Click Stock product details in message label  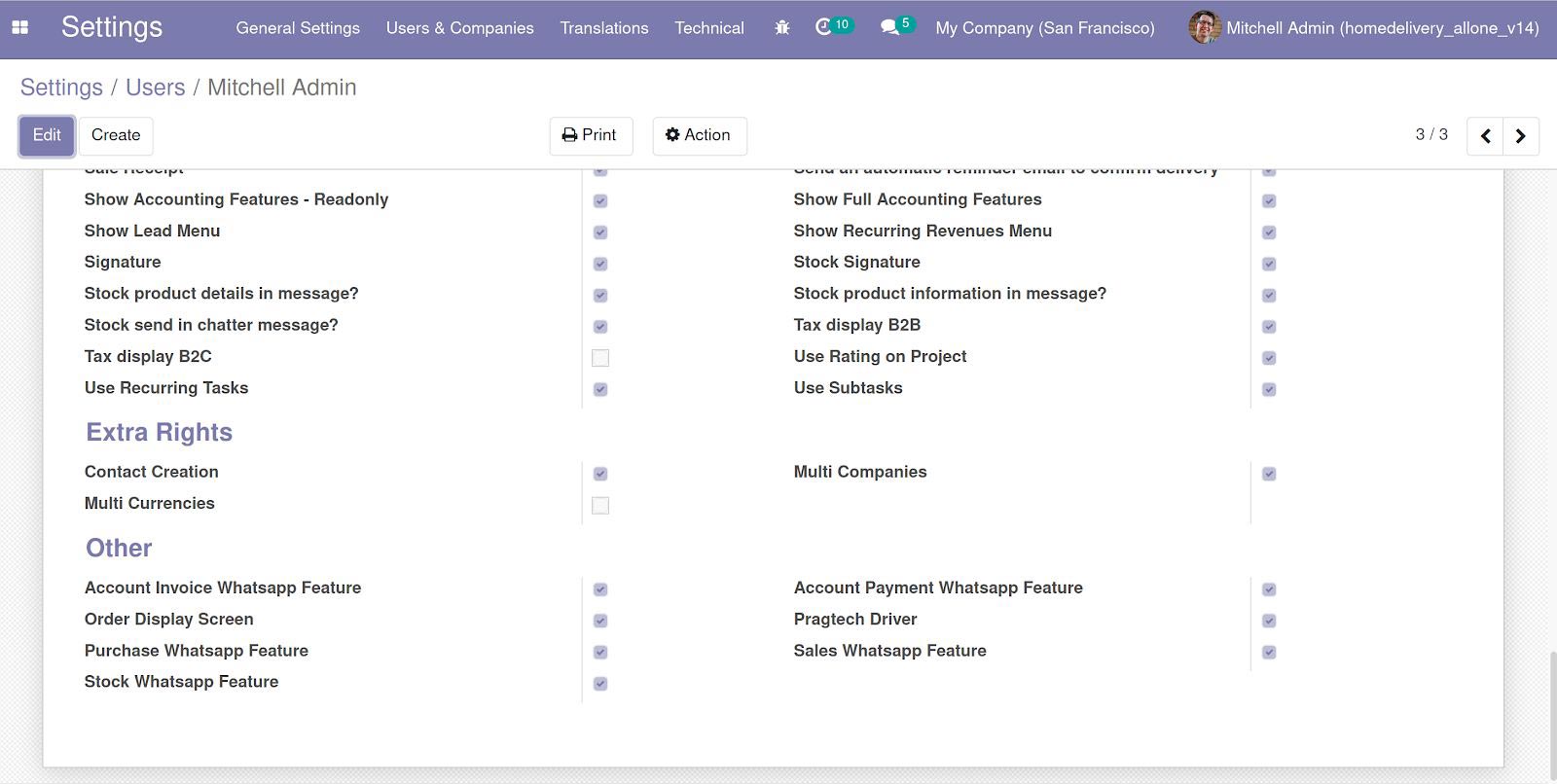point(222,294)
